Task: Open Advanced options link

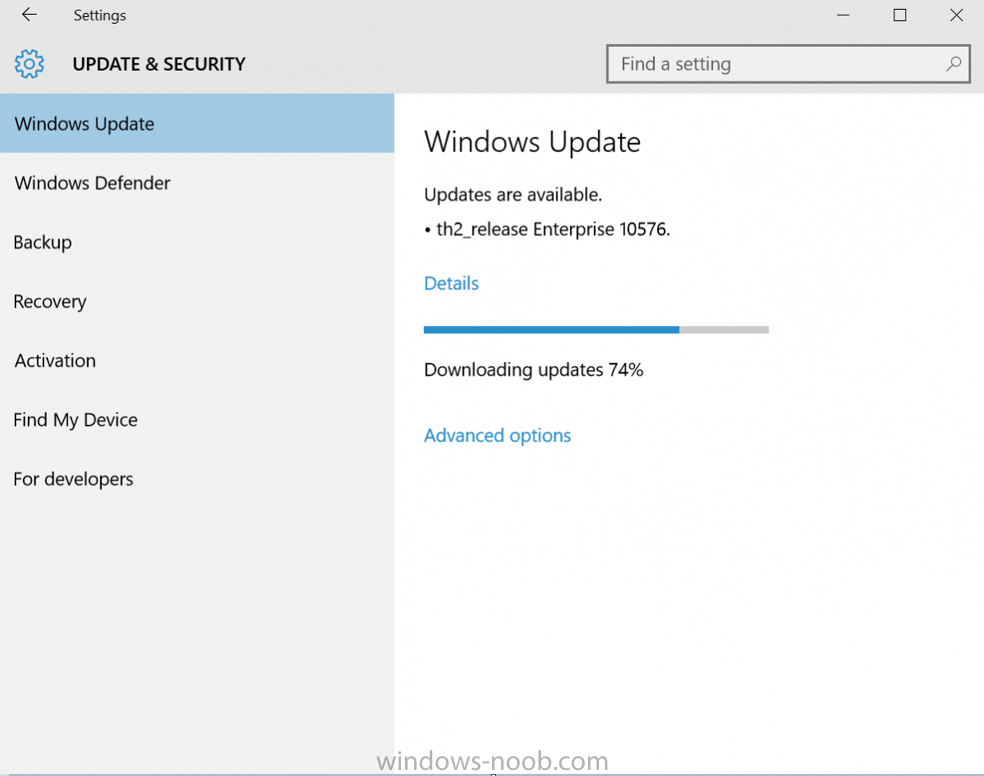Action: point(497,435)
